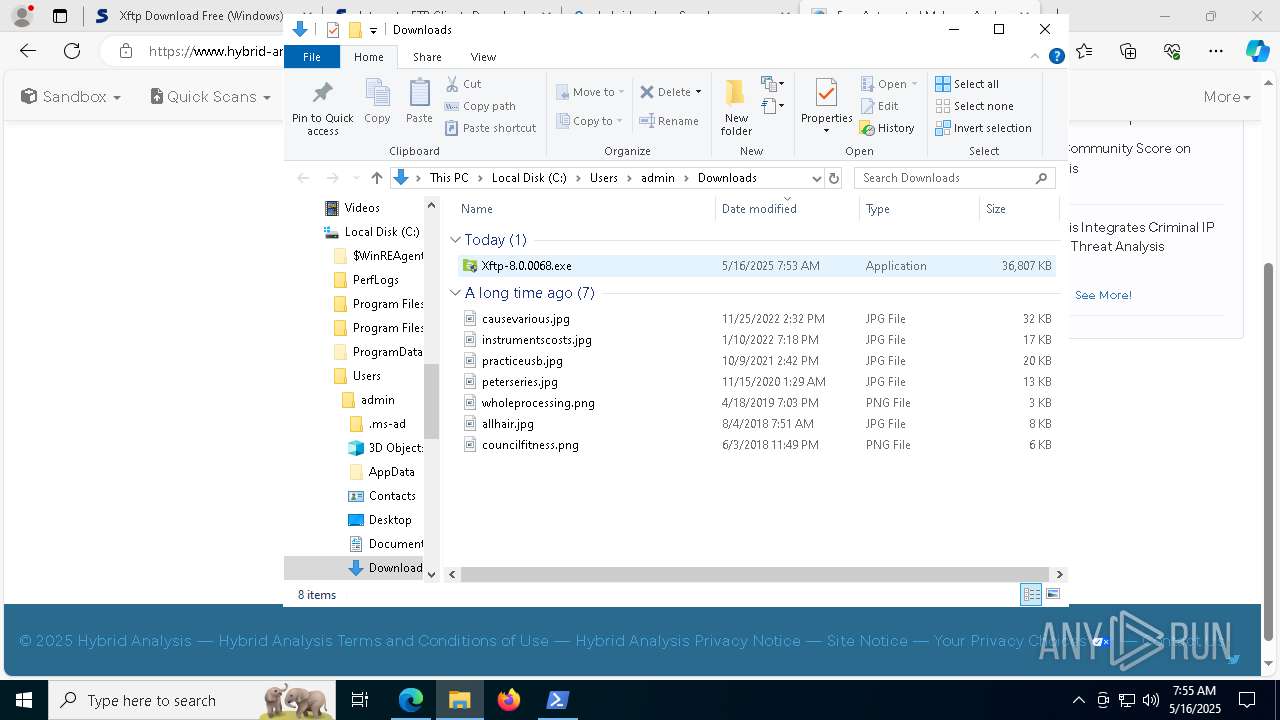Switch to Details view layout icon
This screenshot has width=1280, height=720.
1031,595
